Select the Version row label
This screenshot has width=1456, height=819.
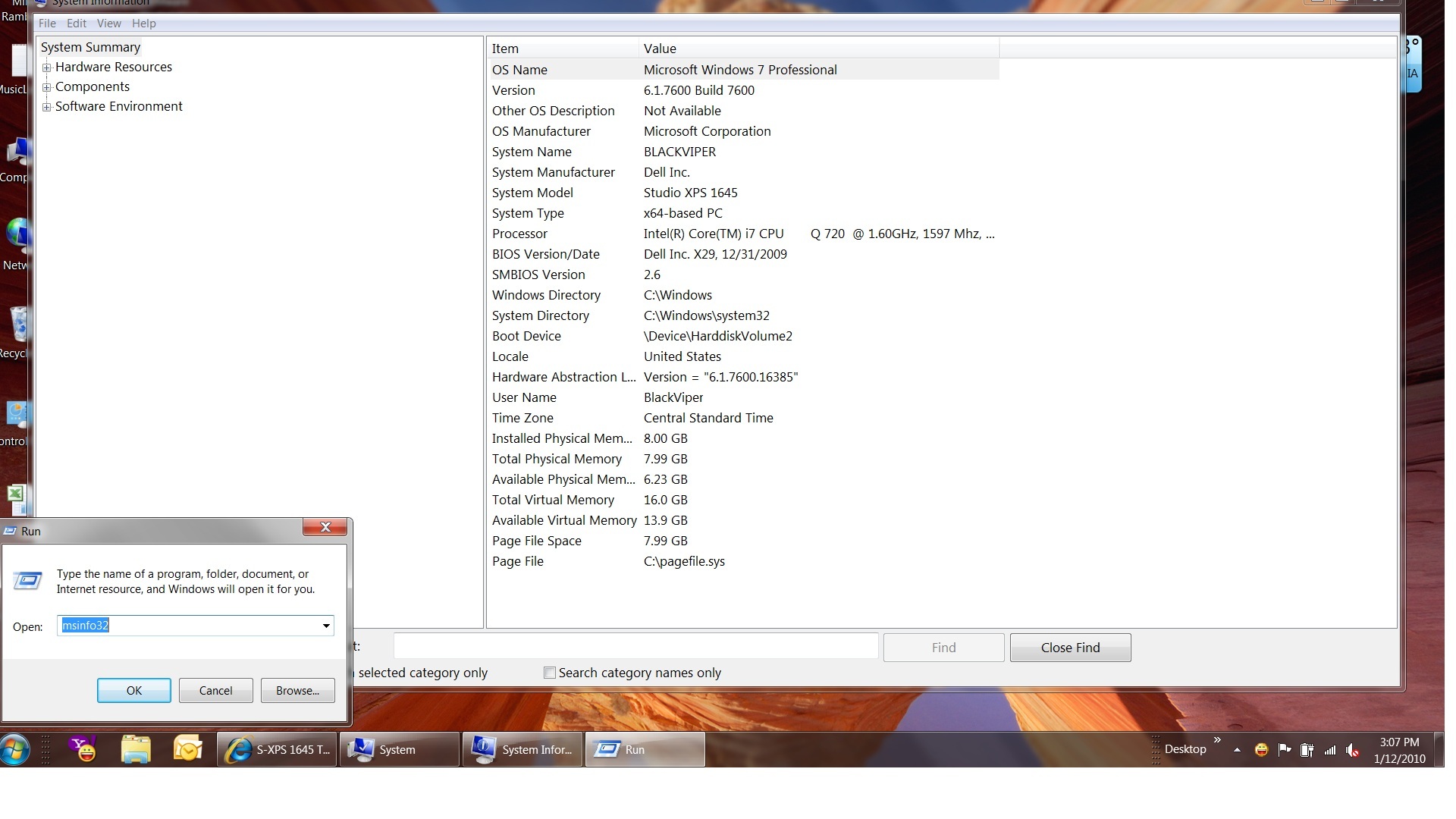pyautogui.click(x=513, y=90)
